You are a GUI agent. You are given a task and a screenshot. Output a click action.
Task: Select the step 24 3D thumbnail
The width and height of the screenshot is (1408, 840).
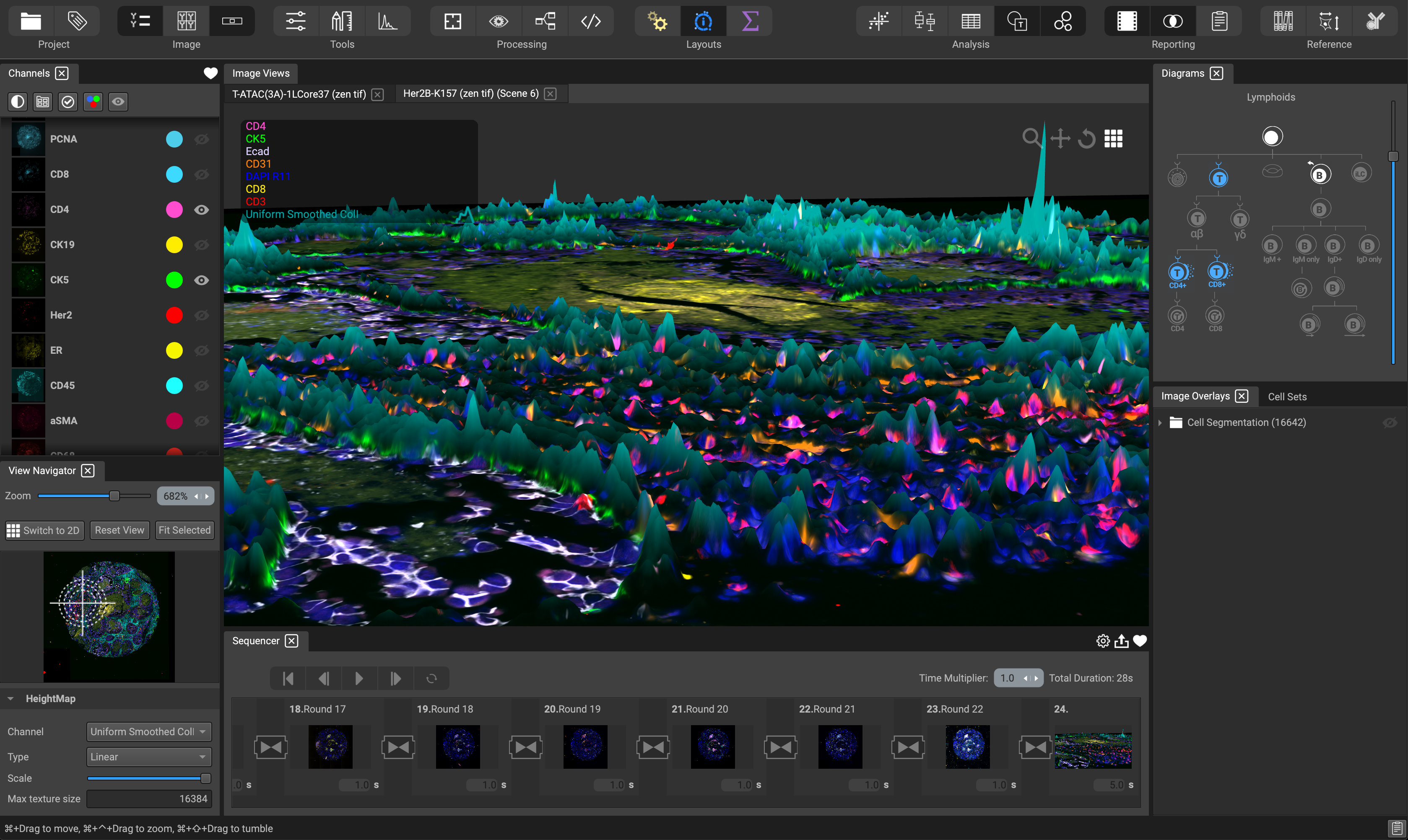click(1093, 750)
